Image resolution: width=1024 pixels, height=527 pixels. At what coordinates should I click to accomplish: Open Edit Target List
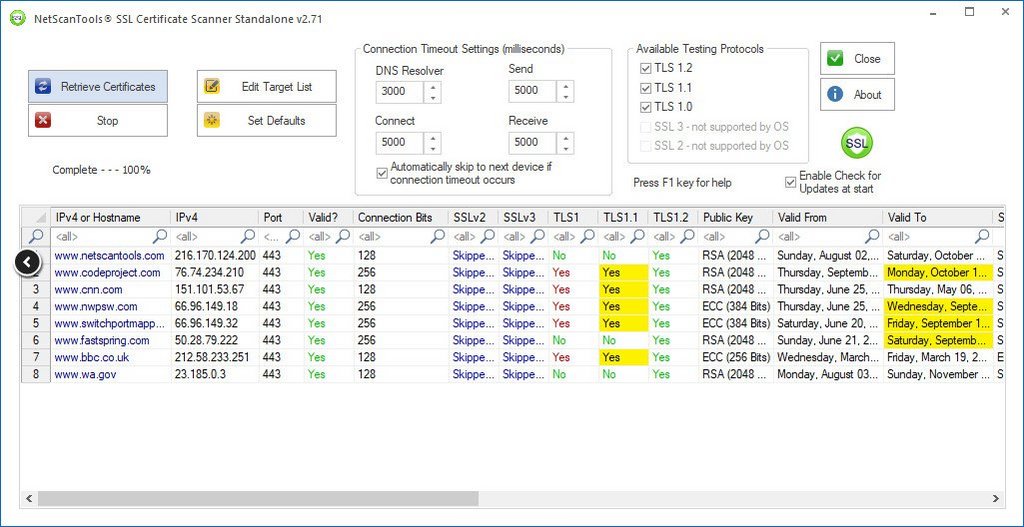[x=266, y=86]
